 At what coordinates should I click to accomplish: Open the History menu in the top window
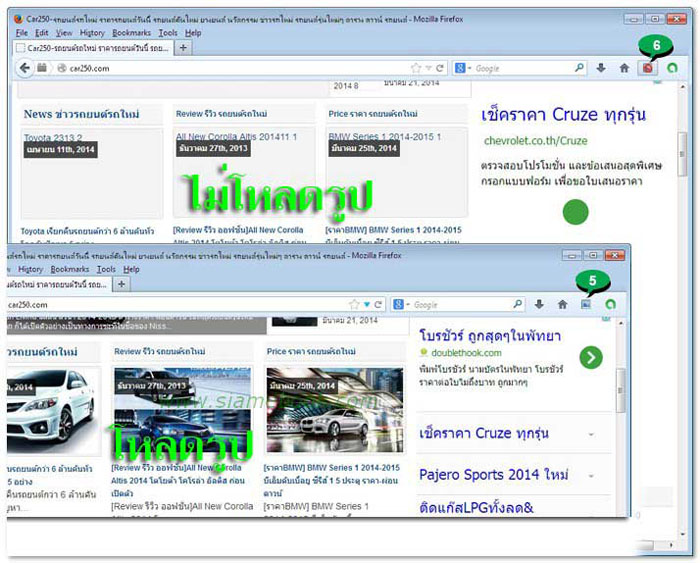(x=92, y=33)
